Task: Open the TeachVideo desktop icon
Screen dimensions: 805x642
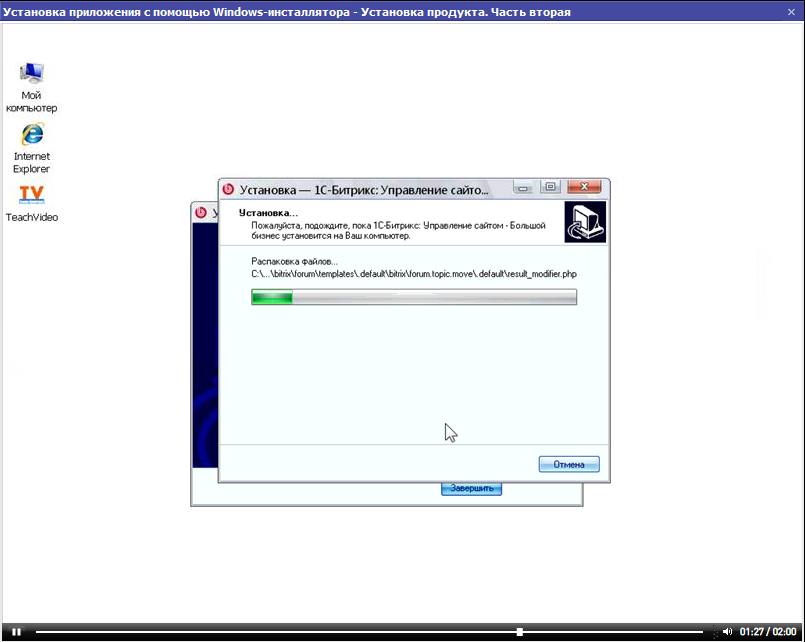Action: 31,203
